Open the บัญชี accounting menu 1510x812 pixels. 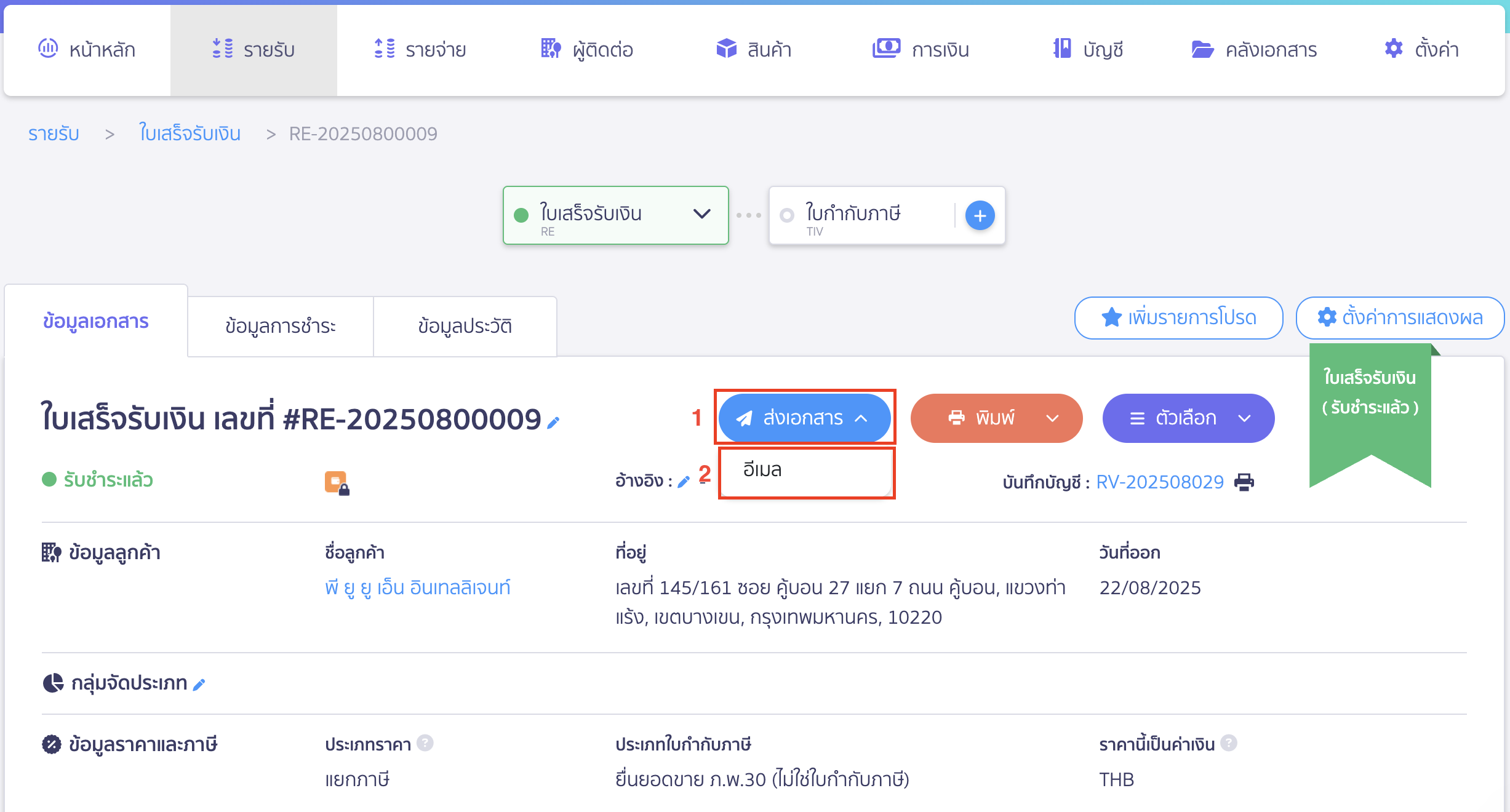(1088, 49)
